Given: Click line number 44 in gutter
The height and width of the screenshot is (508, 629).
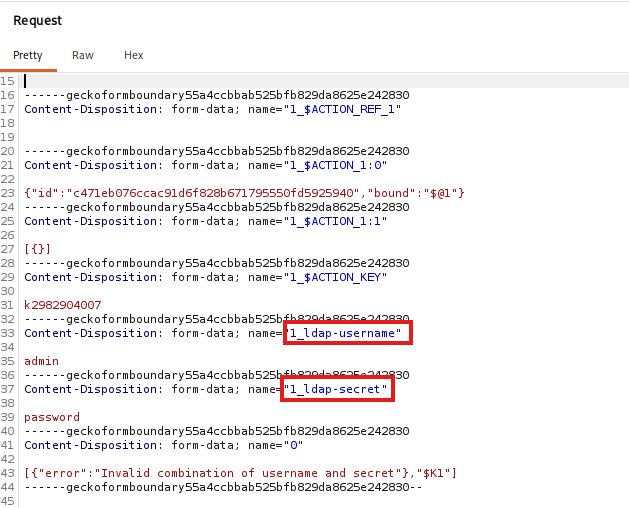Looking at the screenshot, I should [x=7, y=487].
